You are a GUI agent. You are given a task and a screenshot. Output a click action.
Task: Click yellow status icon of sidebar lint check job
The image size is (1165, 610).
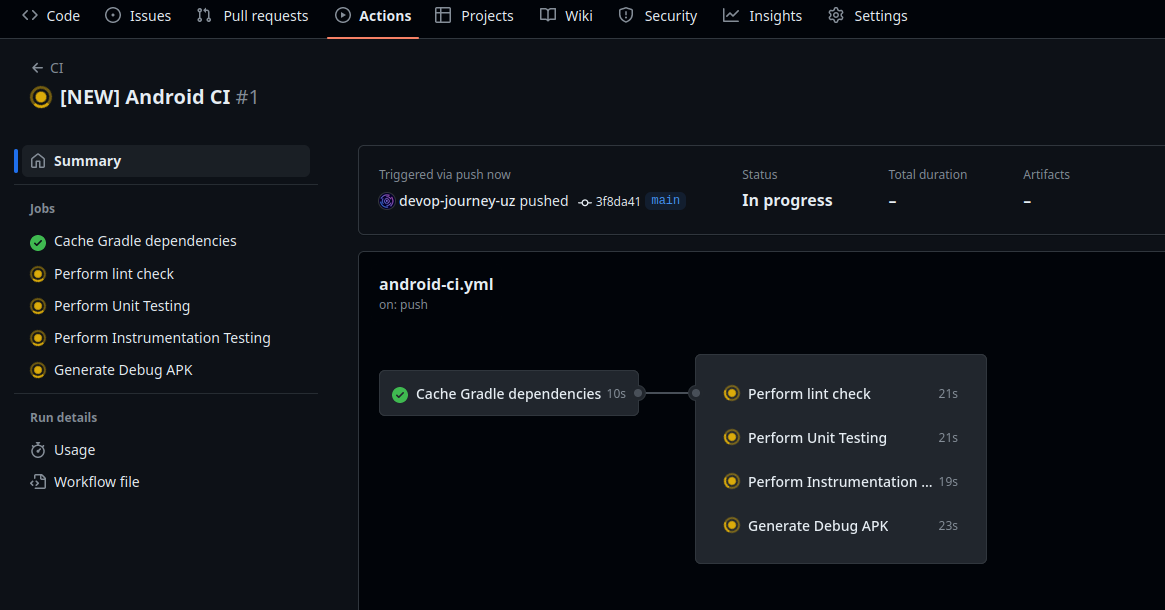click(x=38, y=274)
